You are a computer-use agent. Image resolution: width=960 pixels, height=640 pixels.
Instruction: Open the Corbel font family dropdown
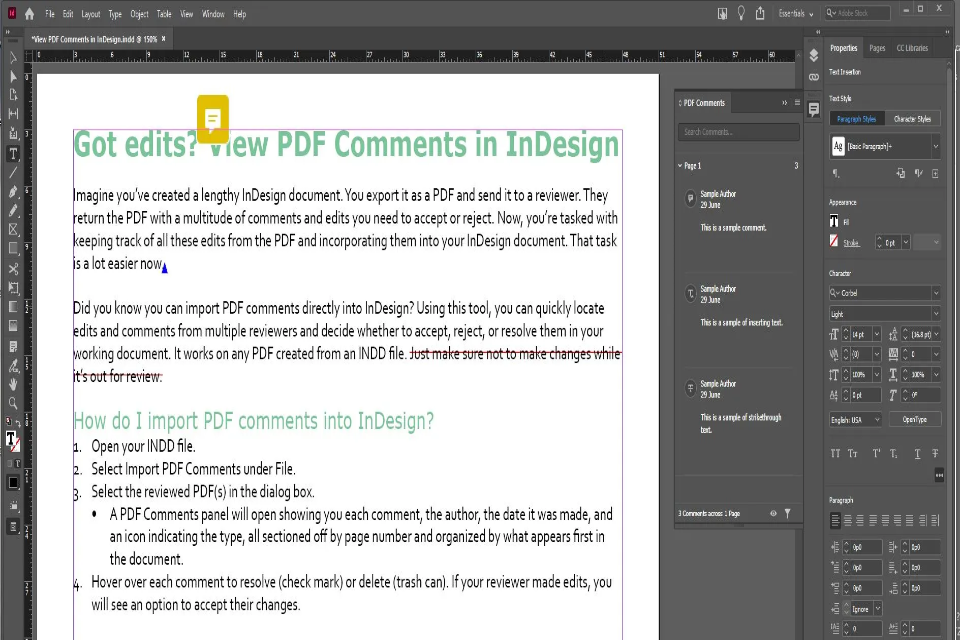click(935, 292)
